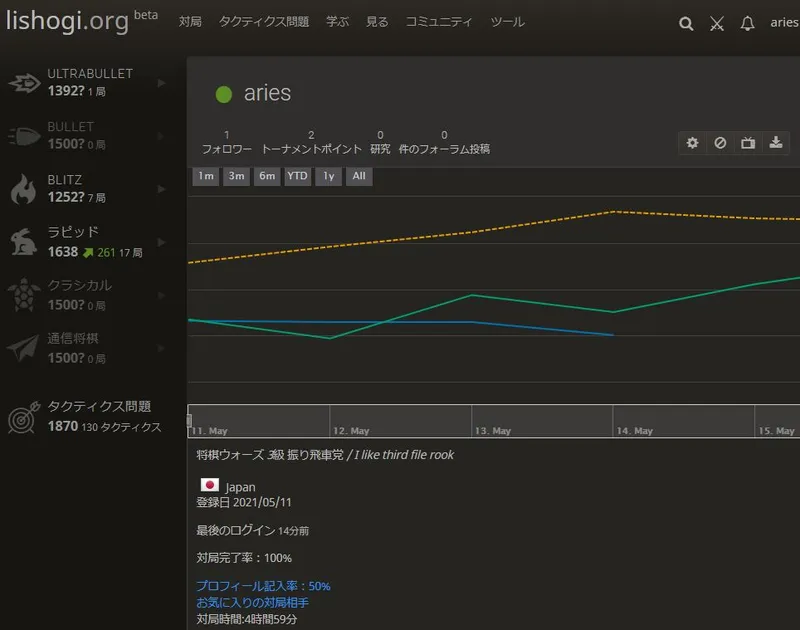Select the YTD chart range

click(297, 176)
